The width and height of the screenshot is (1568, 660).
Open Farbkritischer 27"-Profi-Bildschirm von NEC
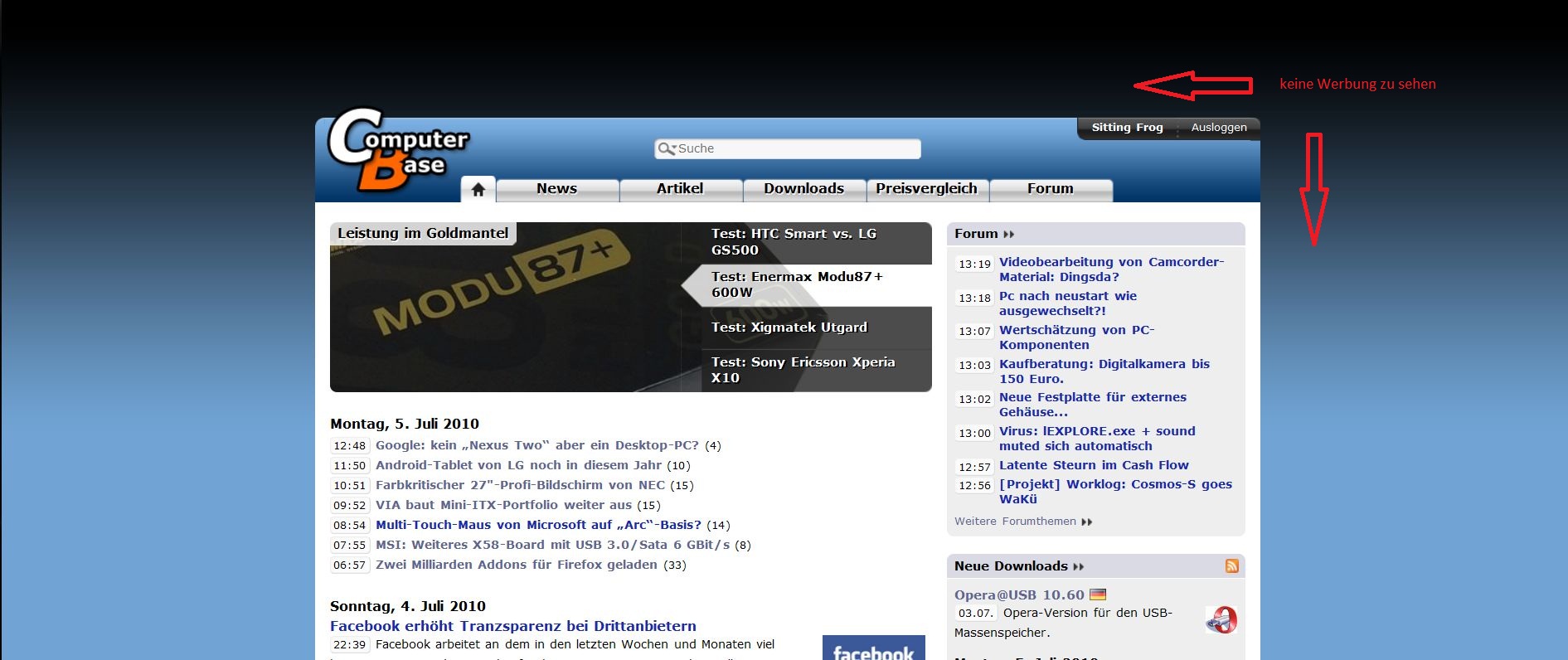click(x=520, y=486)
